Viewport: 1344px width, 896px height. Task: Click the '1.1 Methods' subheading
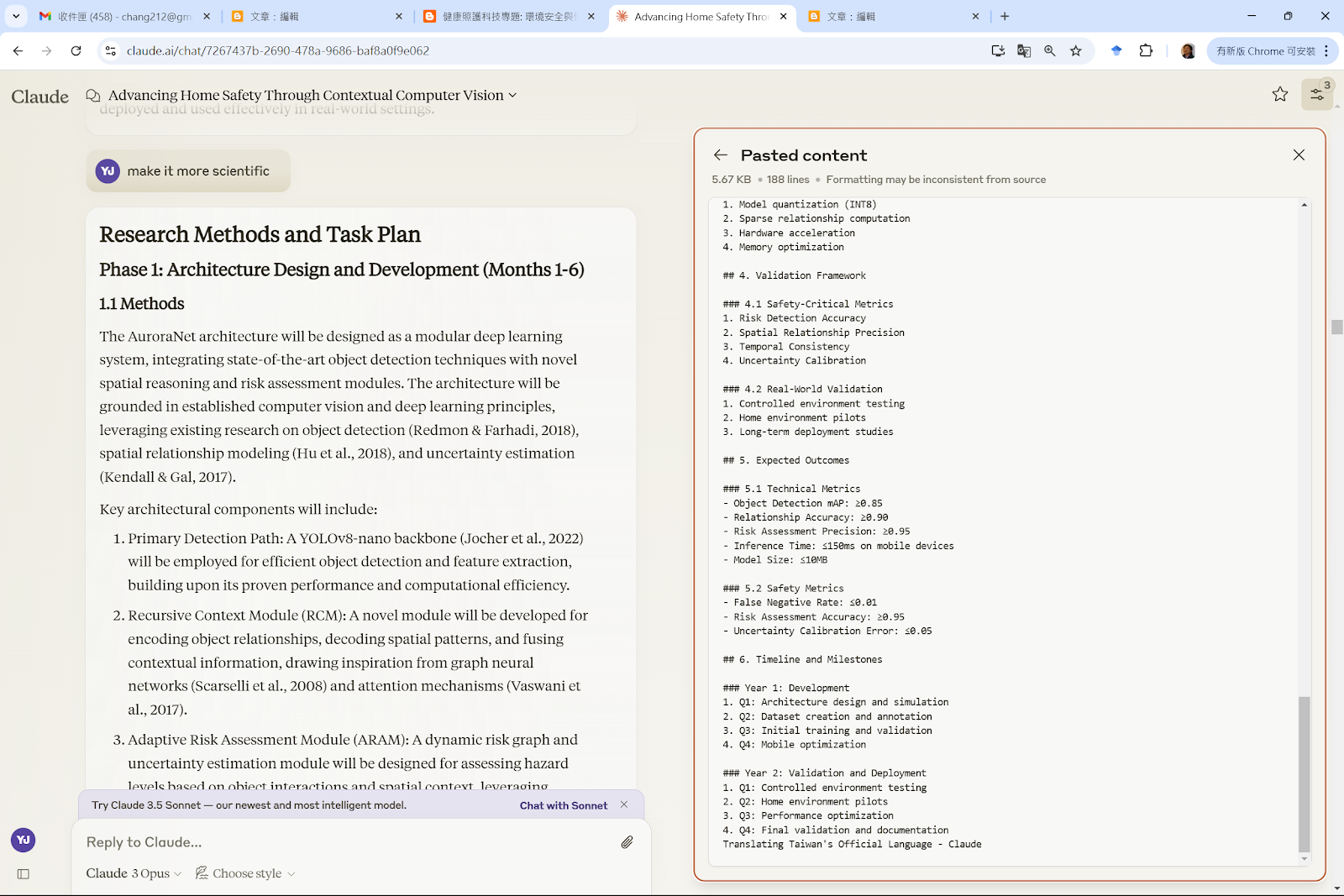click(x=142, y=304)
